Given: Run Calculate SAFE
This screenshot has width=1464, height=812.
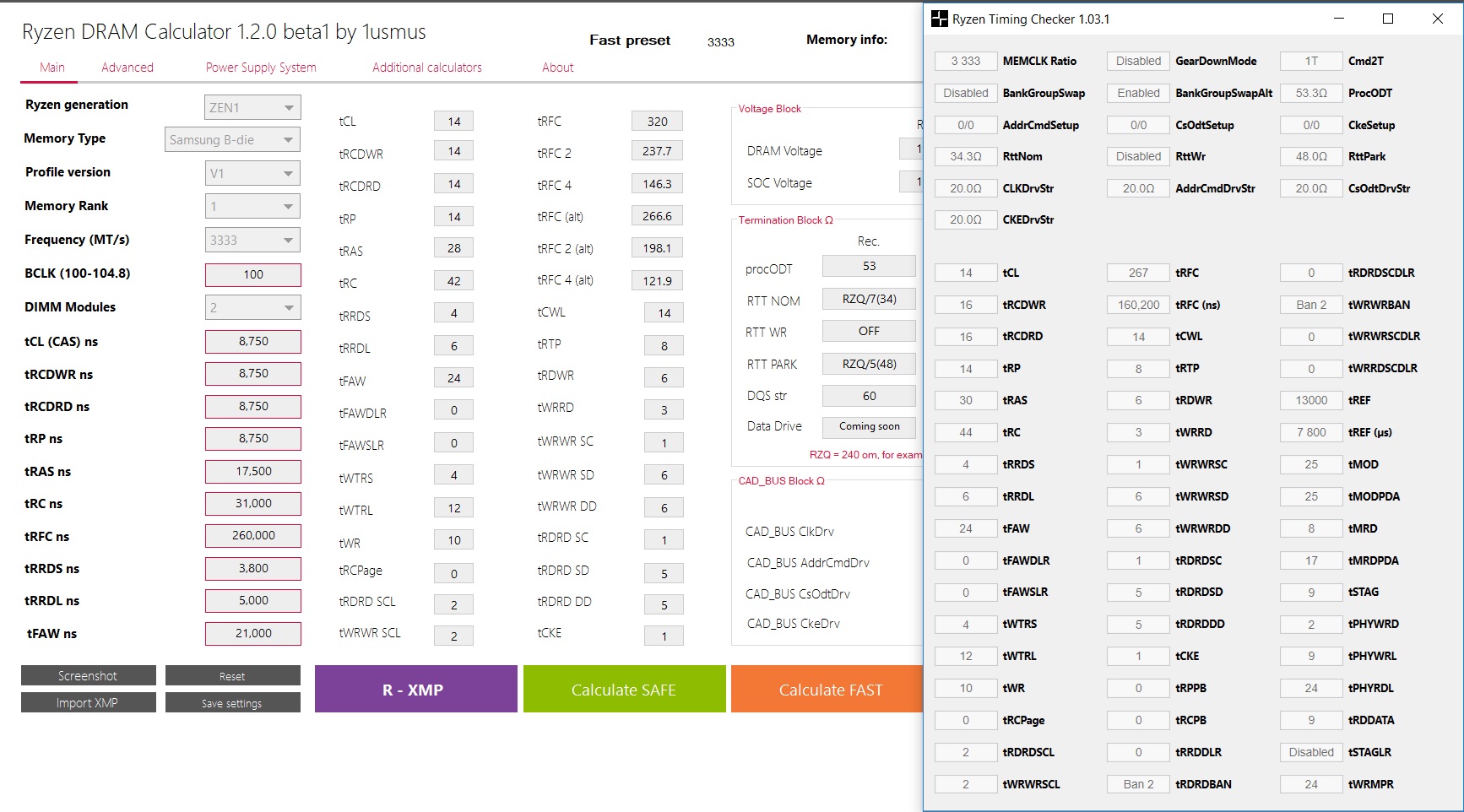Looking at the screenshot, I should pos(625,689).
